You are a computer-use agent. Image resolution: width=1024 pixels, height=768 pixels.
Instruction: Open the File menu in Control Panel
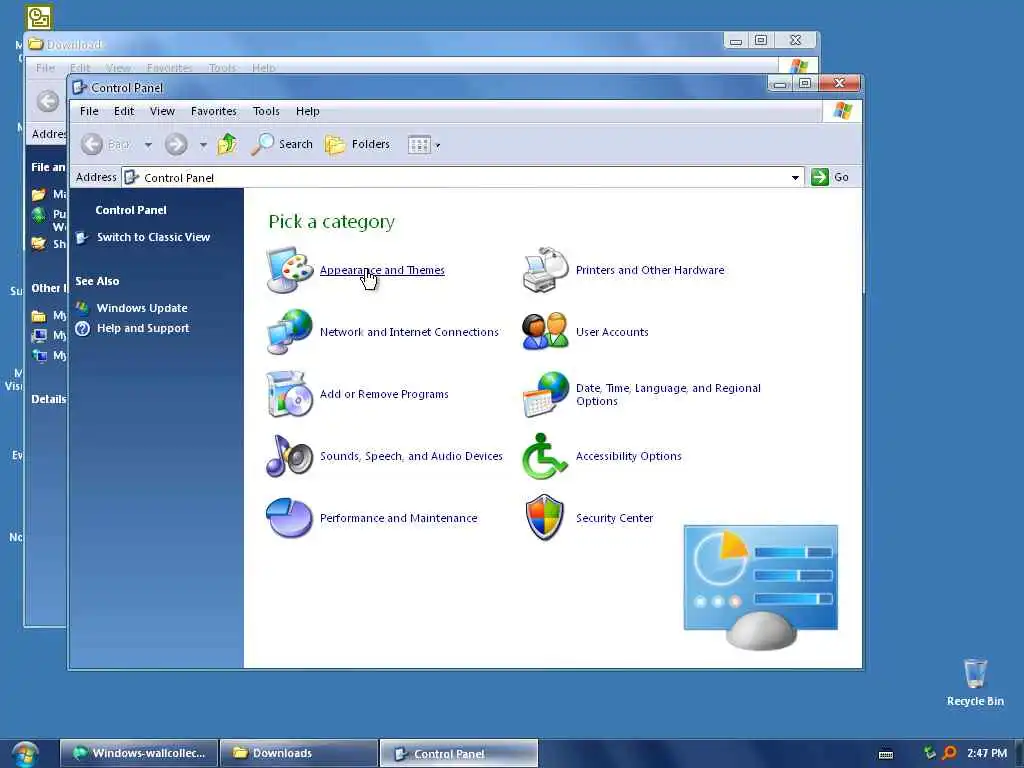coord(89,111)
